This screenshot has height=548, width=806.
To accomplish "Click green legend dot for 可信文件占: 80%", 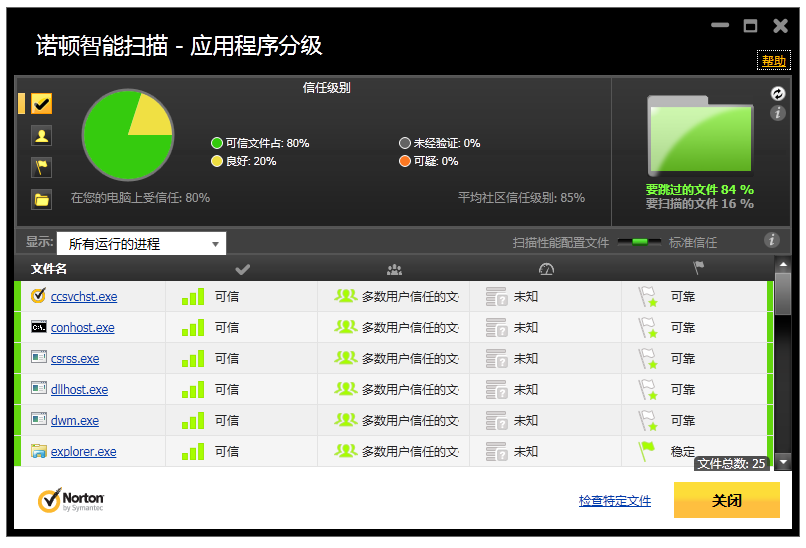I will [x=216, y=143].
